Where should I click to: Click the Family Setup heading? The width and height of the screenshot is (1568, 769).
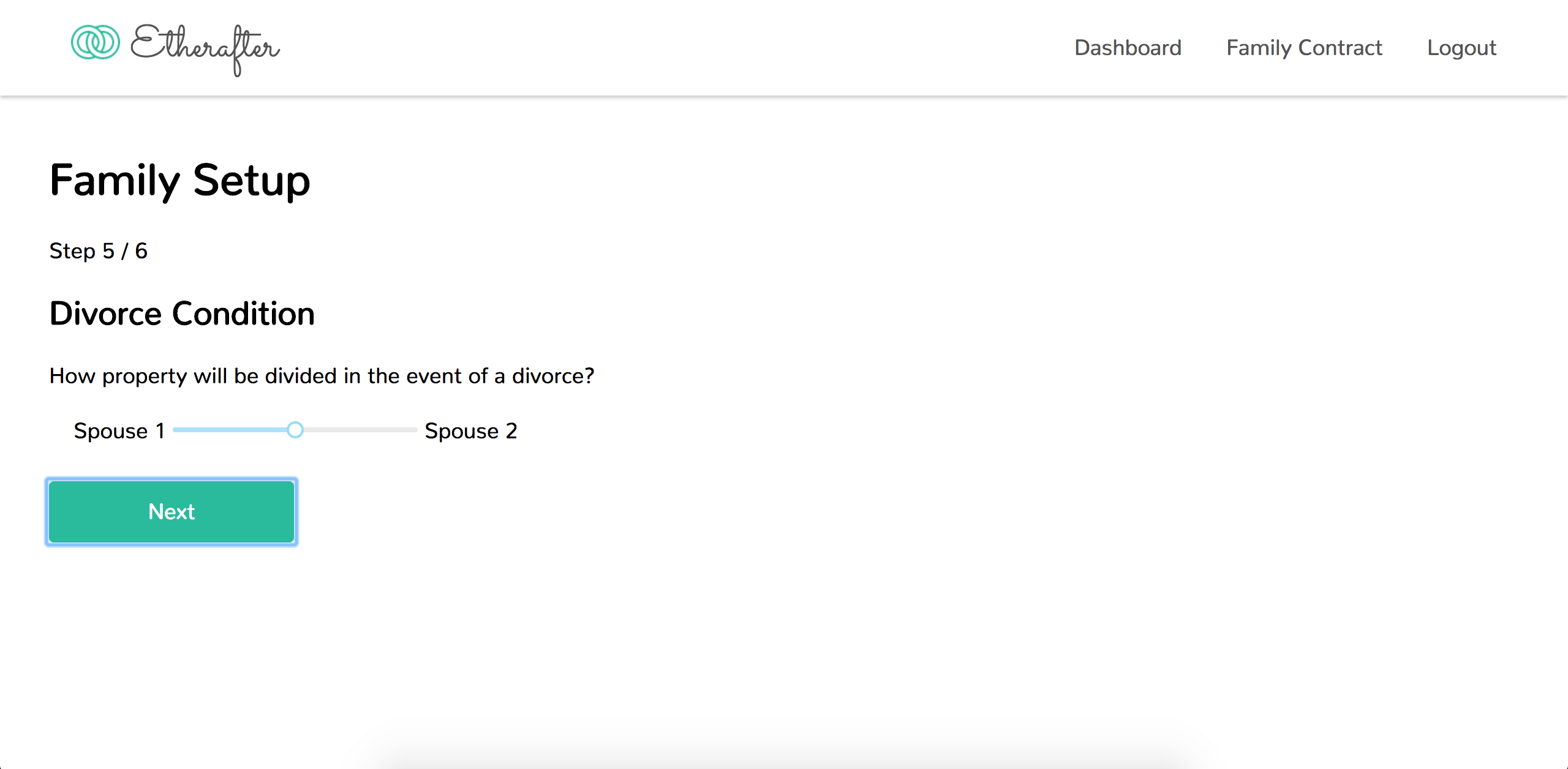click(180, 181)
